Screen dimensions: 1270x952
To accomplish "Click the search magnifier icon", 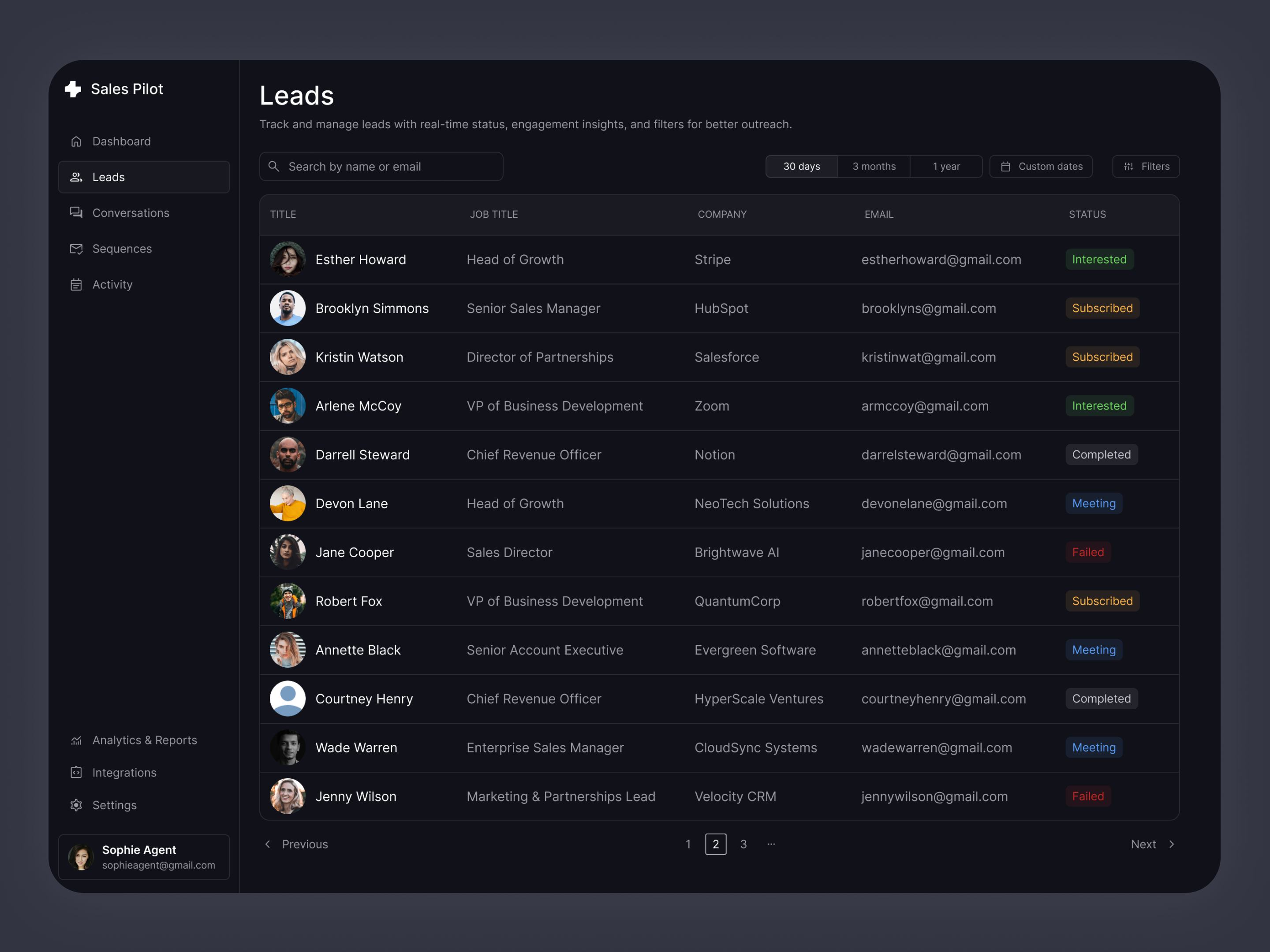I will tap(274, 167).
